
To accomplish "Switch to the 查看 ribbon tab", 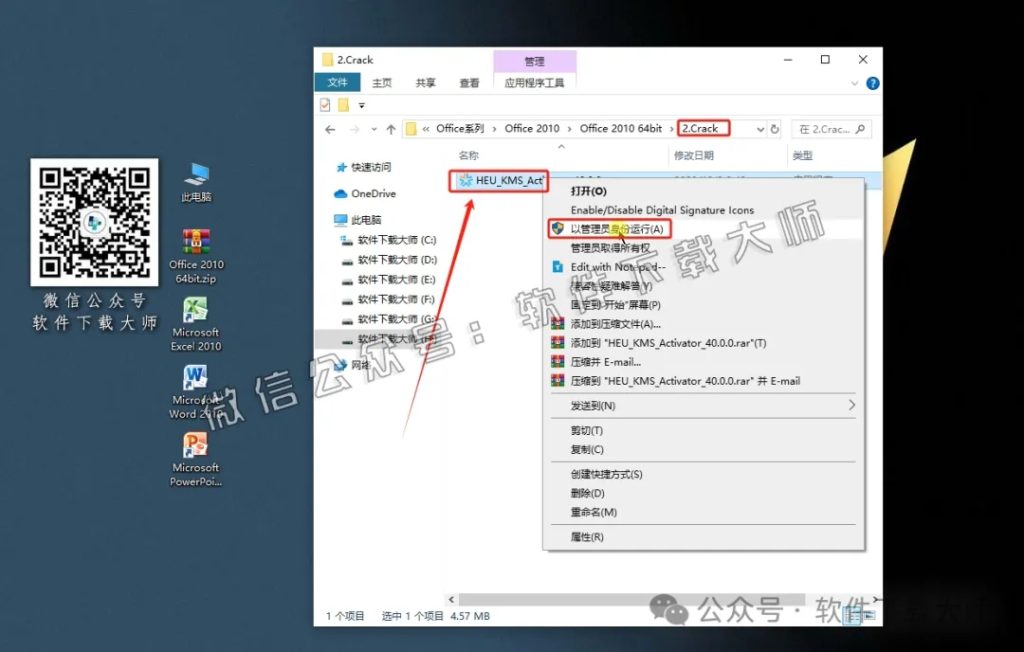I will pos(468,83).
